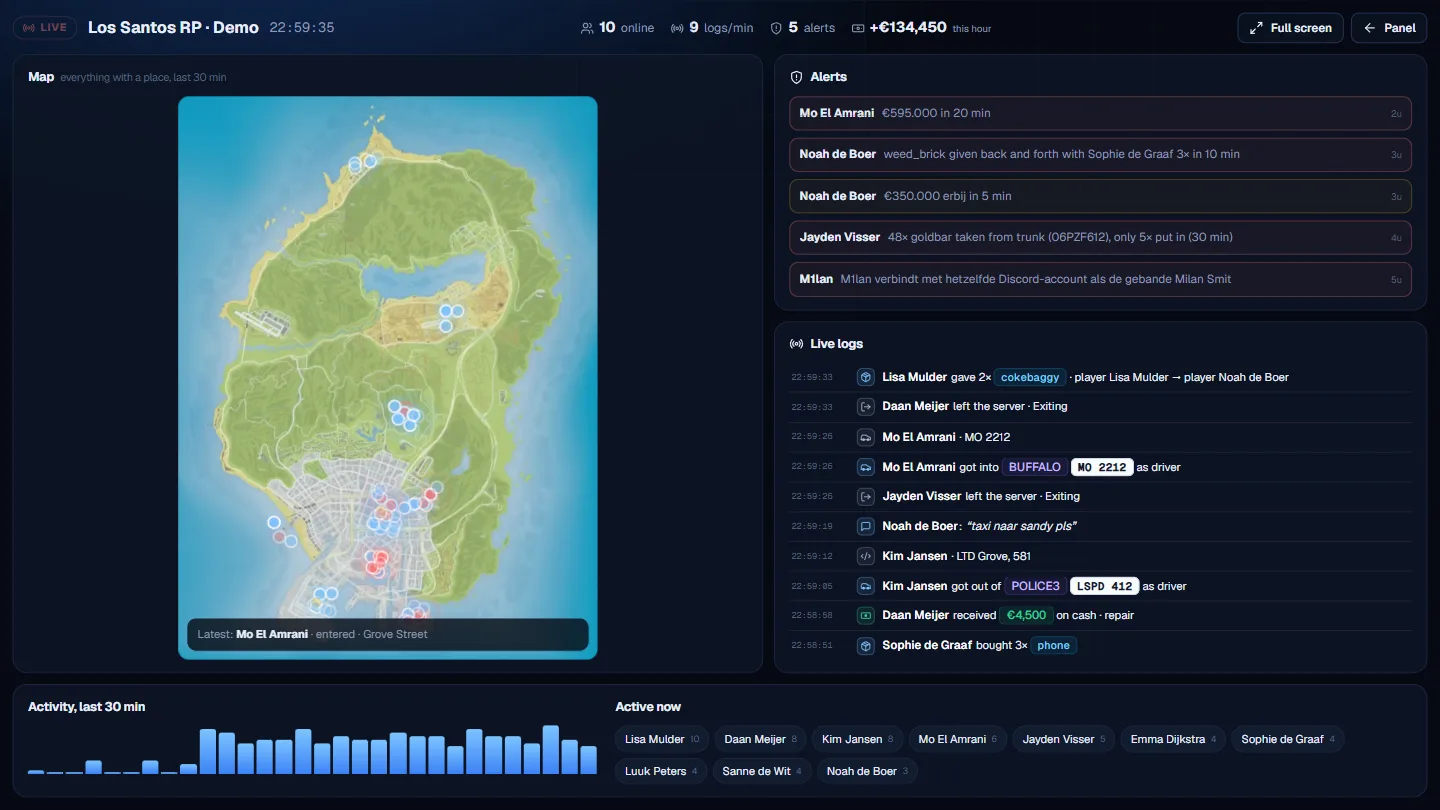Open Full screen mode

coord(1290,28)
